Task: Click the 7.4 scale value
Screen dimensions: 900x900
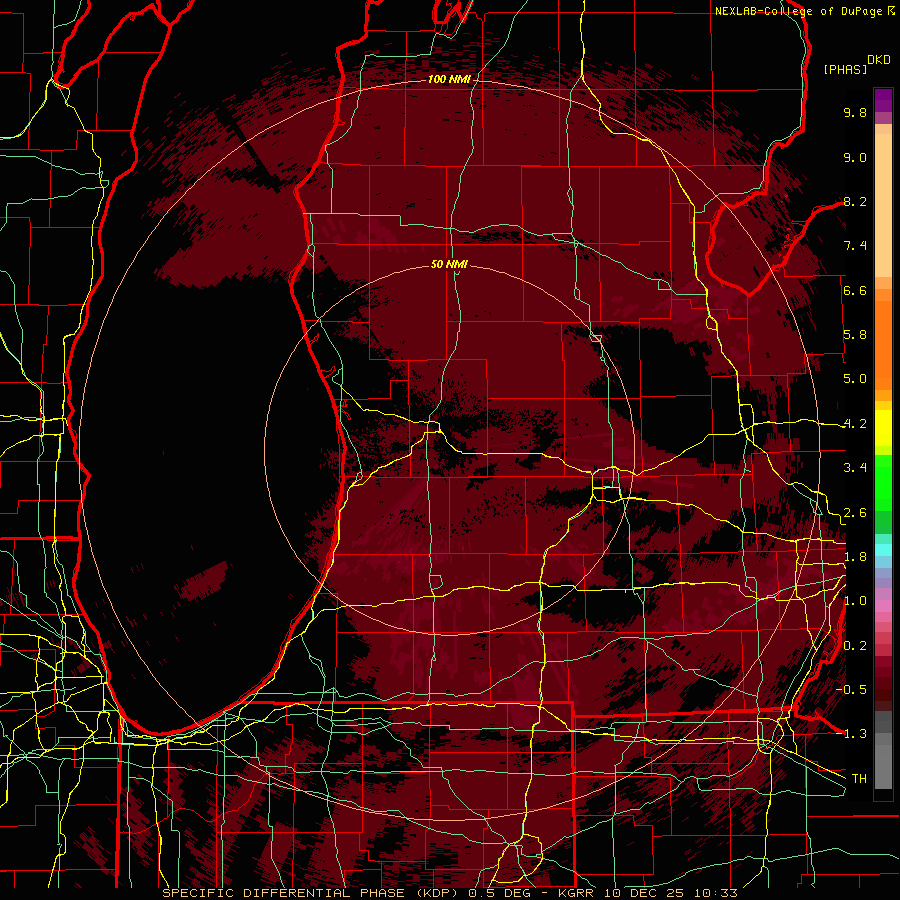Action: click(855, 246)
